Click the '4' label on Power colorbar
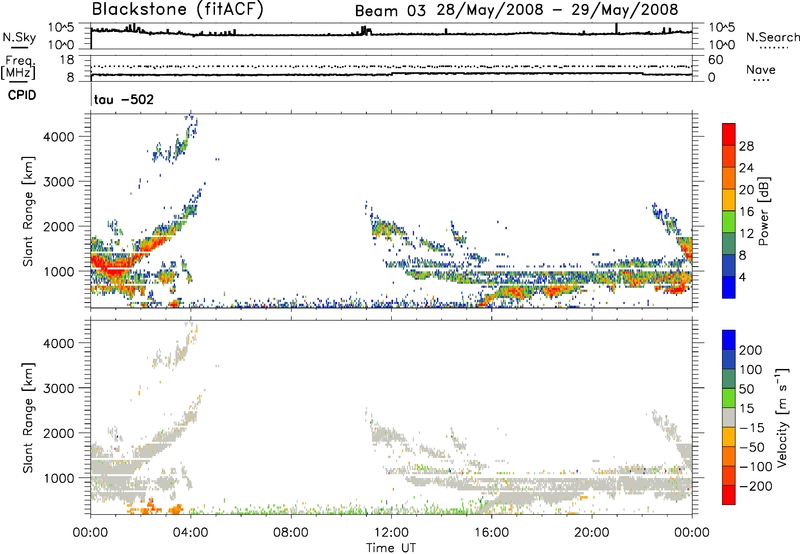 pyautogui.click(x=742, y=277)
